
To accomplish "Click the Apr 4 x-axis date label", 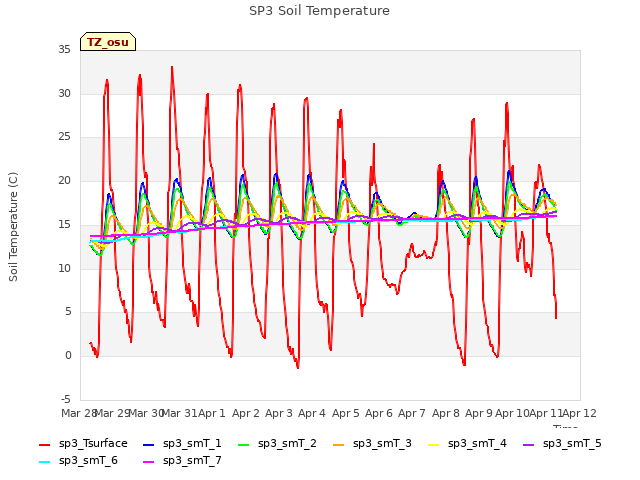I will click(312, 413).
